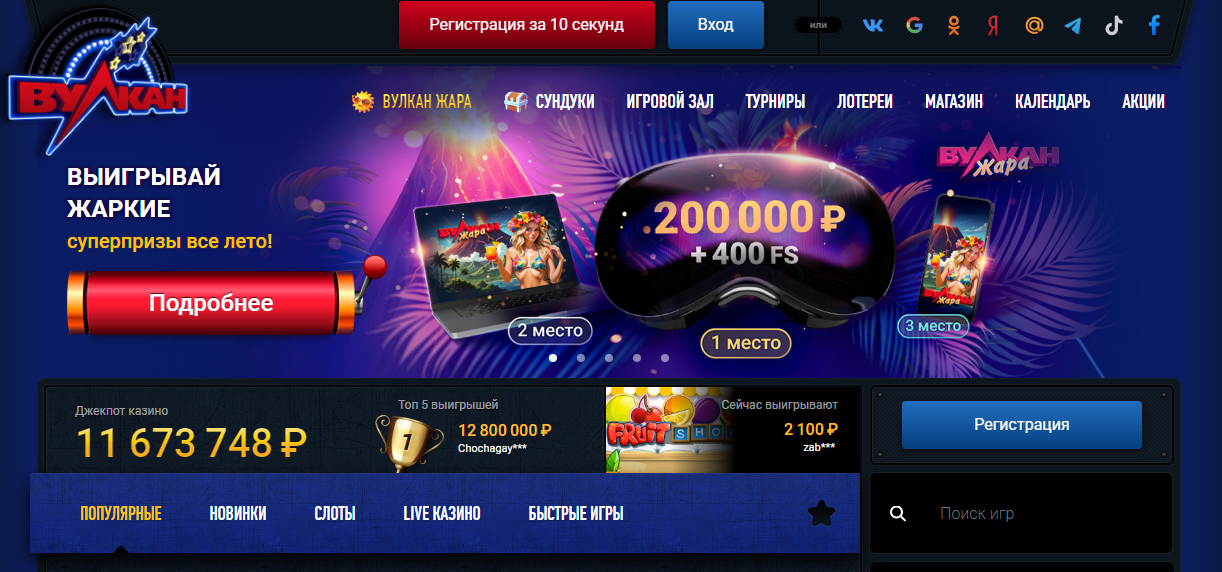The image size is (1222, 572).
Task: Use the Mail.ru @ login icon
Action: coord(1034,25)
